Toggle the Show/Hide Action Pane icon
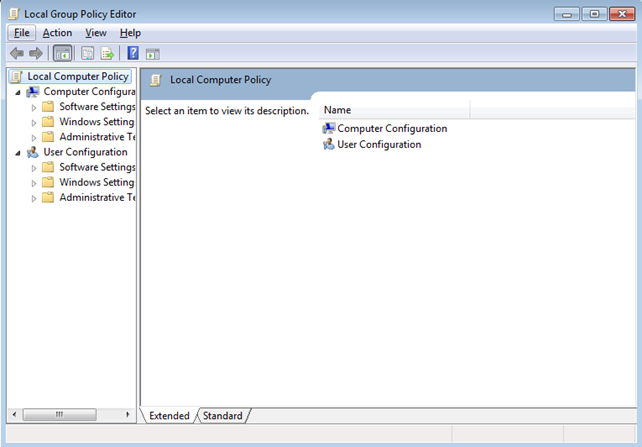 coord(153,53)
